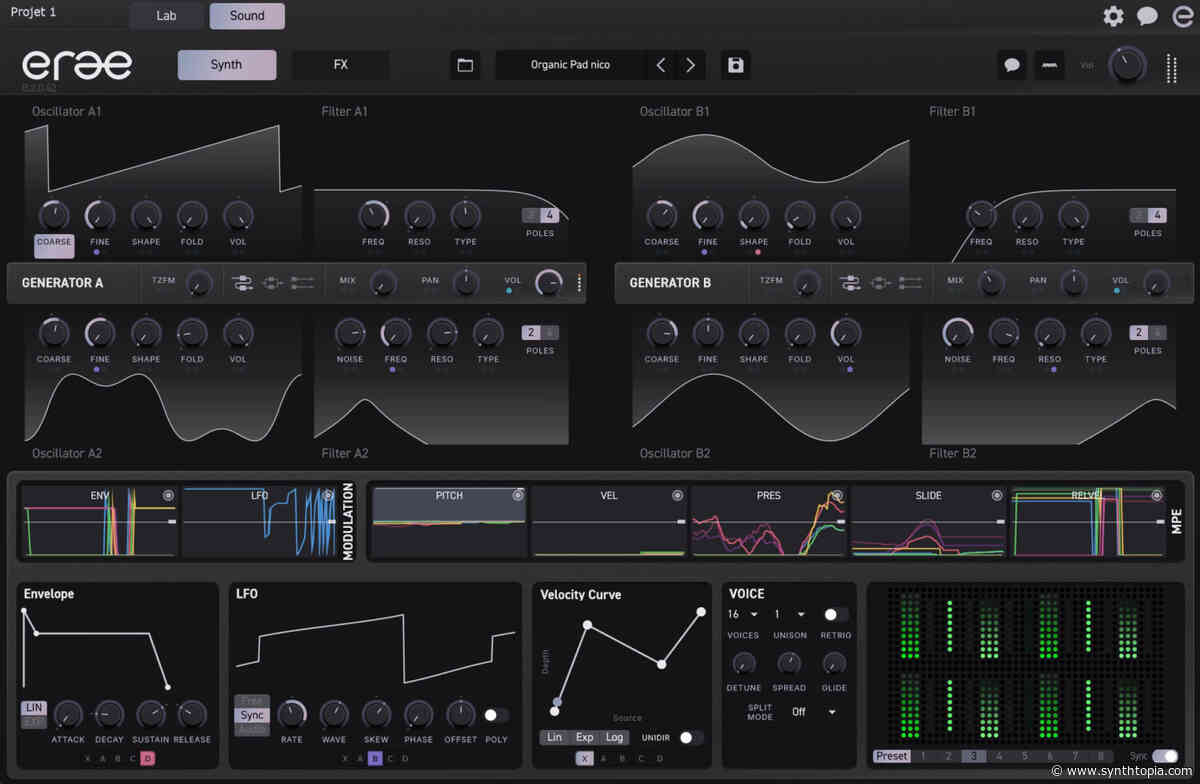1200x784 pixels.
Task: Click the LFO modulation record icon
Action: point(327,495)
